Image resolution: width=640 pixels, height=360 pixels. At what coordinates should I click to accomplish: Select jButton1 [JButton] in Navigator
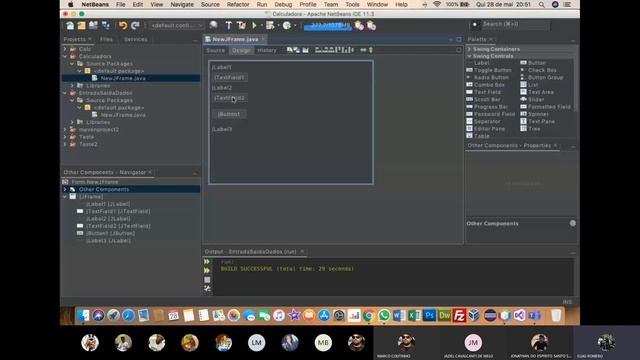tap(110, 233)
